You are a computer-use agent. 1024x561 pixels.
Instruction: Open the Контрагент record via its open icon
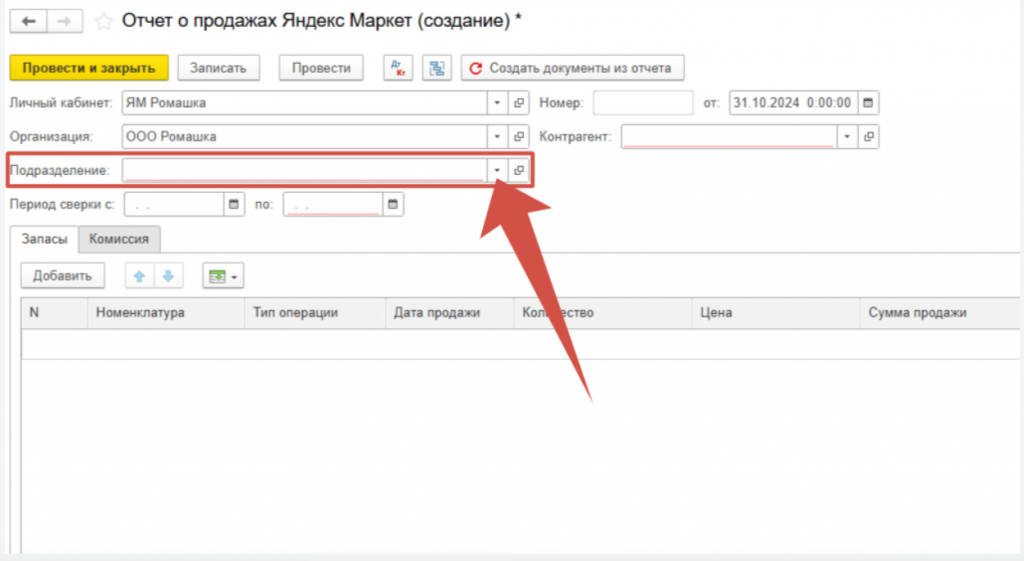tap(869, 137)
